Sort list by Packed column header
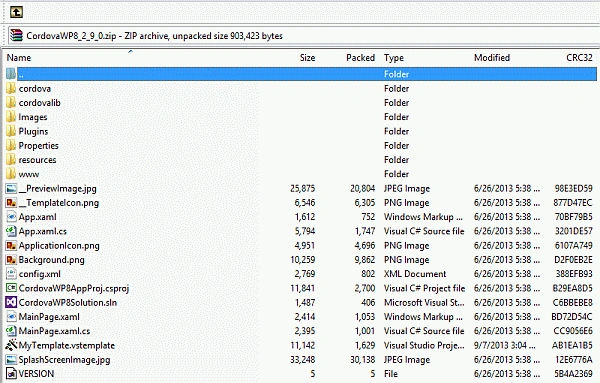600x383 pixels. tap(360, 58)
